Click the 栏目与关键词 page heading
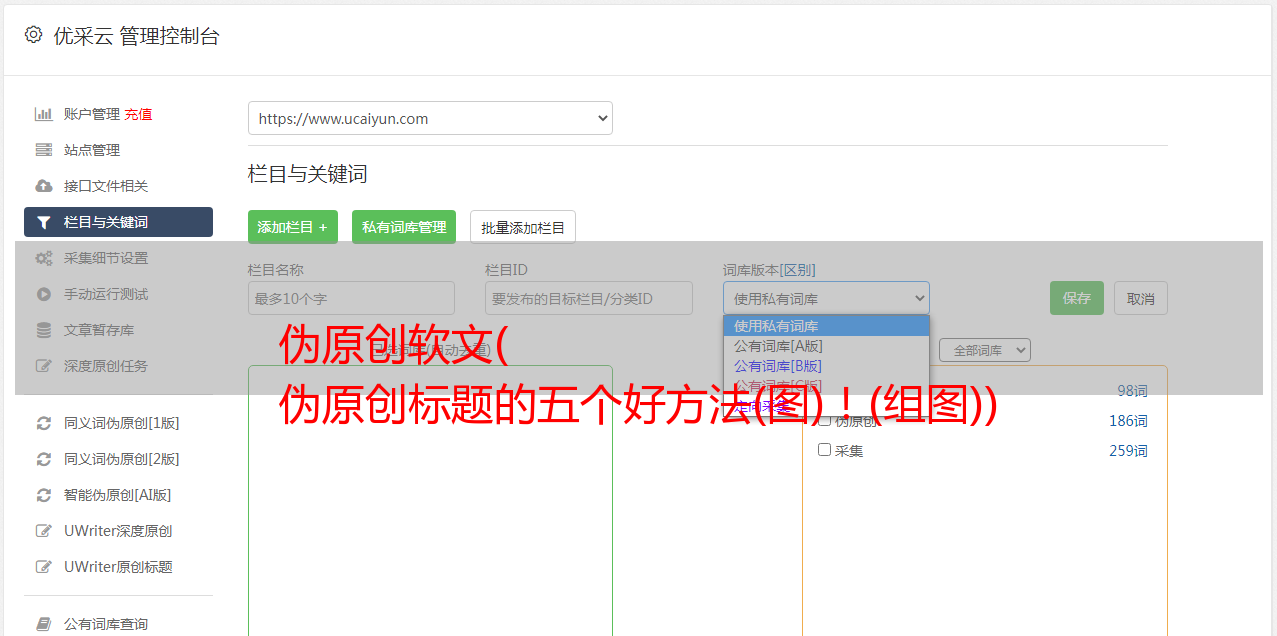Image resolution: width=1277 pixels, height=636 pixels. click(x=308, y=174)
